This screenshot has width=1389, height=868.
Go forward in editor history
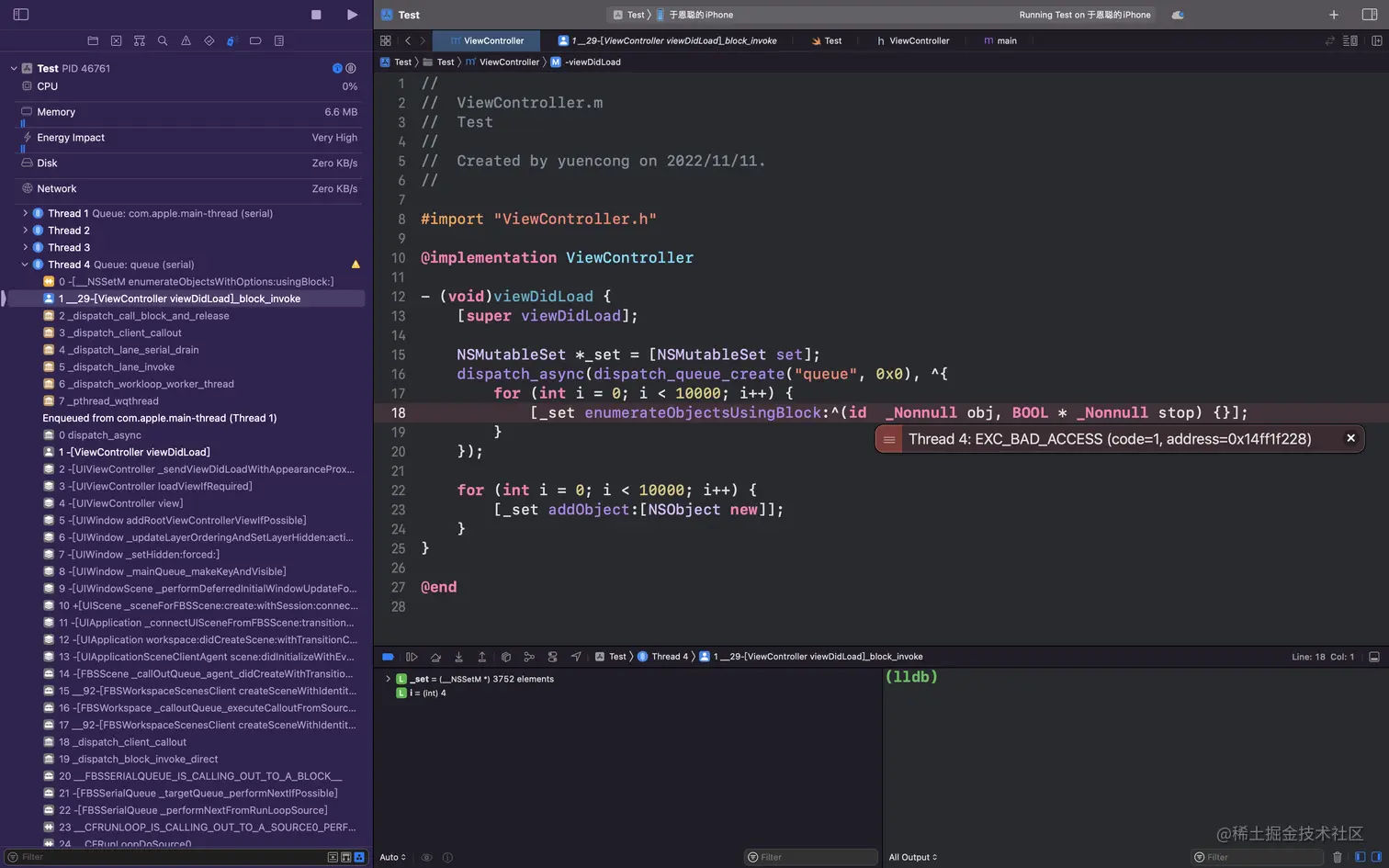tap(423, 40)
